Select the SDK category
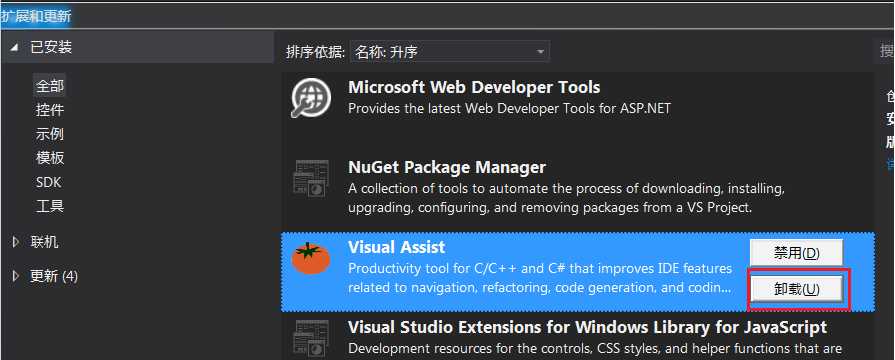Screen dimensions: 895x360 click(49, 183)
